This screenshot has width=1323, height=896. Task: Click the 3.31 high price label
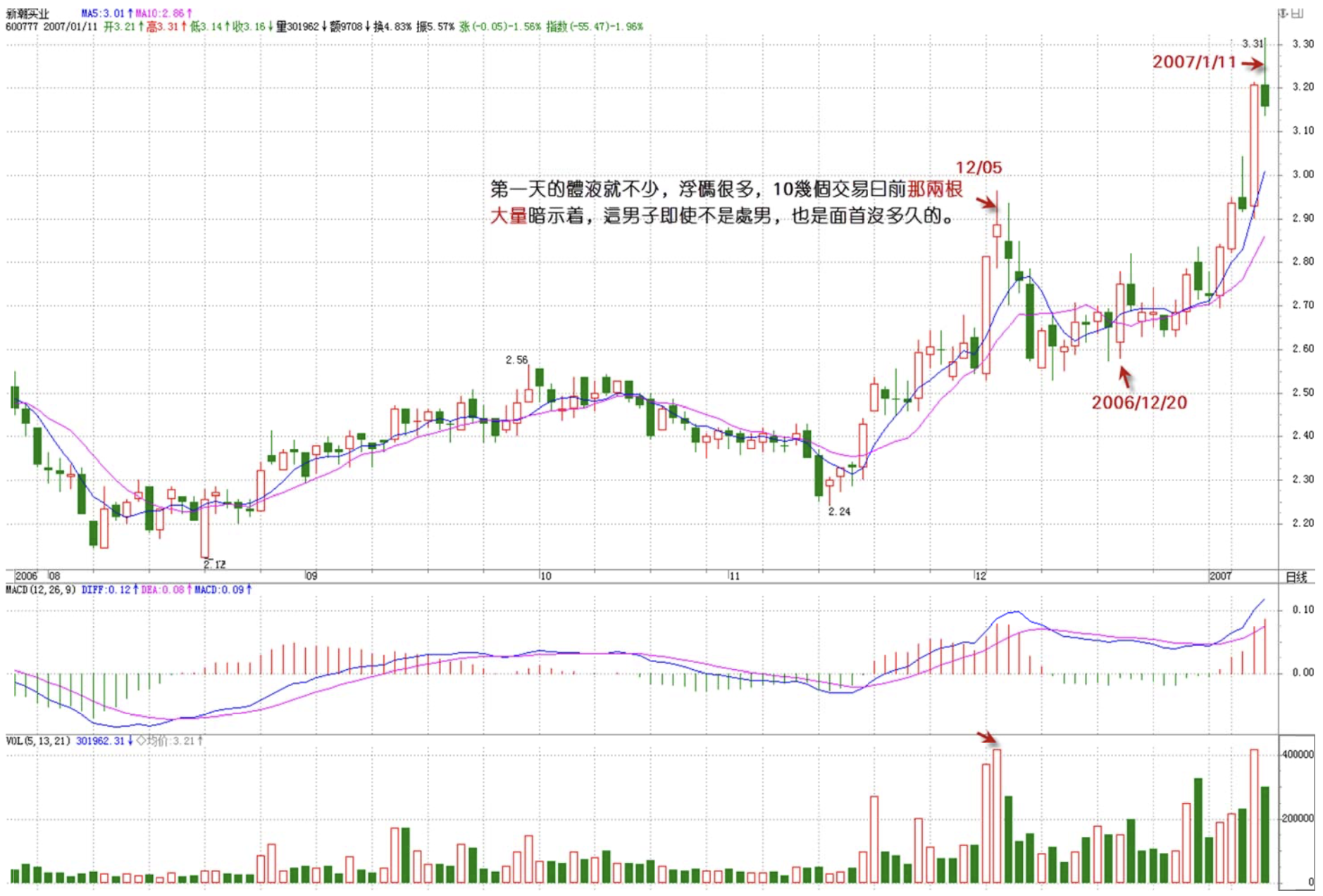click(x=1252, y=44)
